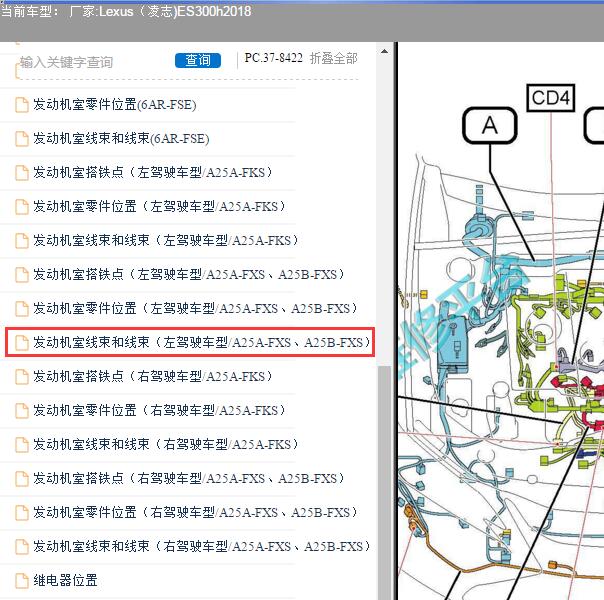The height and width of the screenshot is (600, 604).
Task: Click document icon beside 发动机室搭铁点（右驾驶车型/A25A-FXS、A25B-FXS）
Action: pyautogui.click(x=22, y=478)
